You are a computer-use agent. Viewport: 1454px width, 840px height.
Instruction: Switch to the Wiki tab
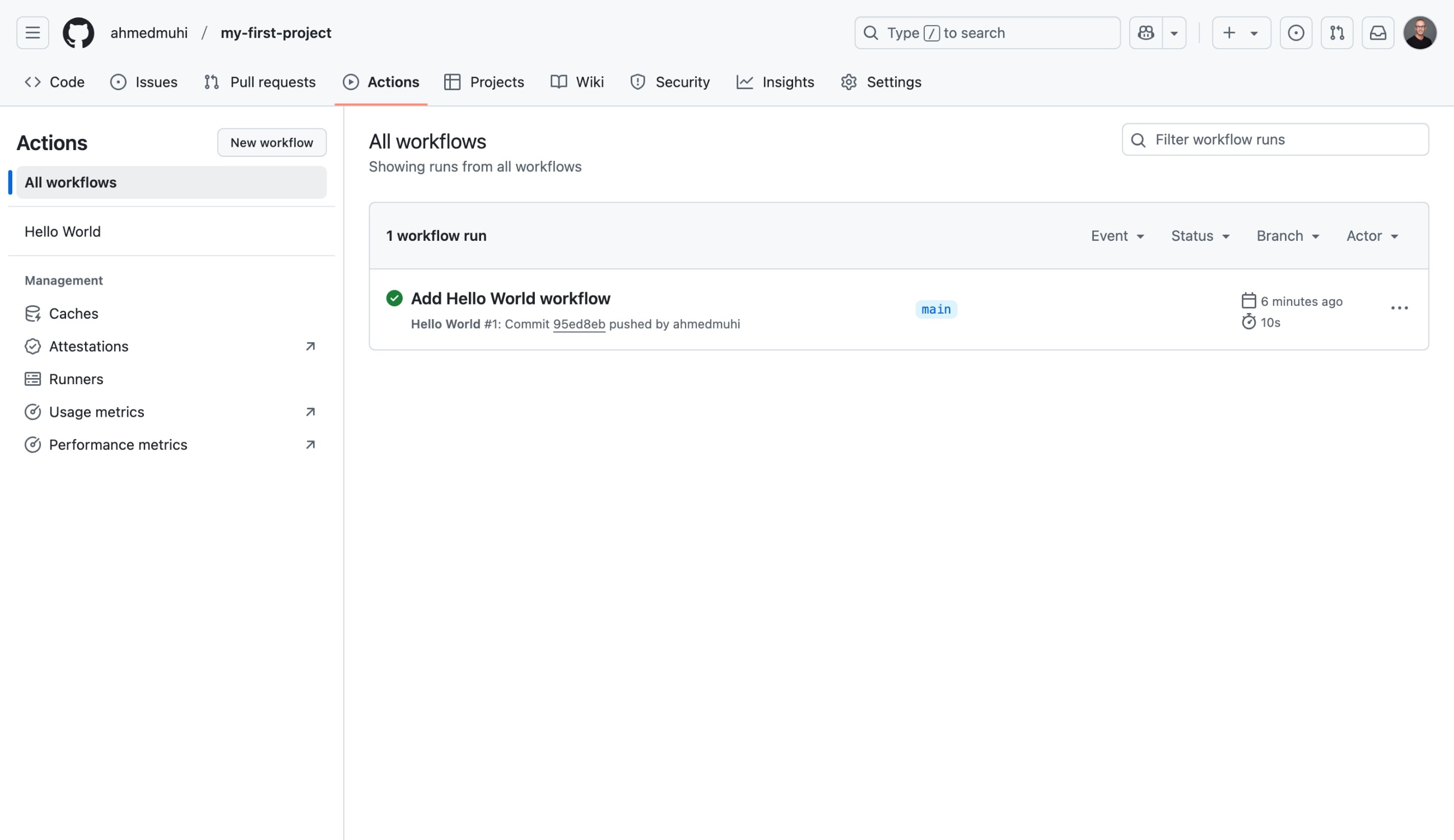(577, 82)
